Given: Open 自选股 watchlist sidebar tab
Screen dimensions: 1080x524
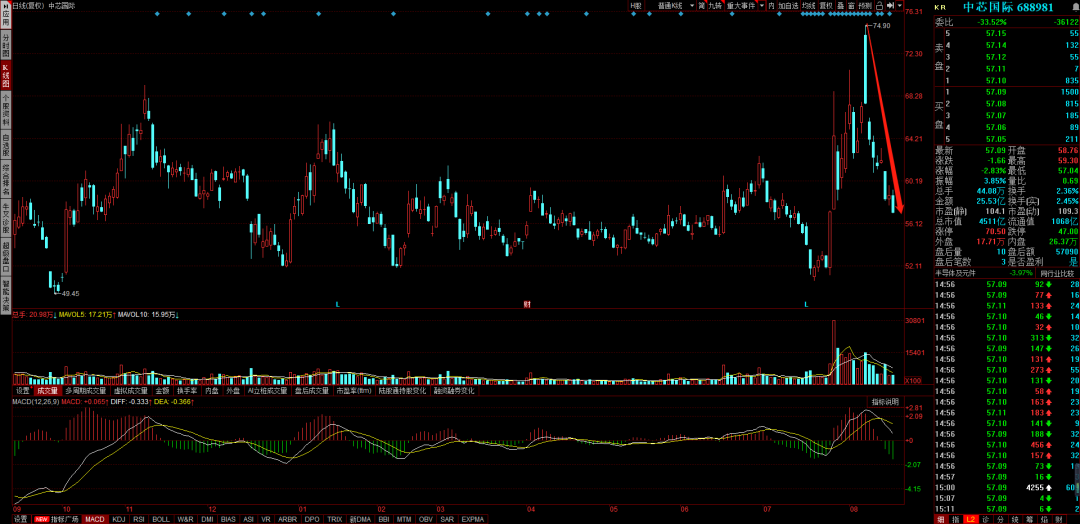Looking at the screenshot, I should point(6,145).
